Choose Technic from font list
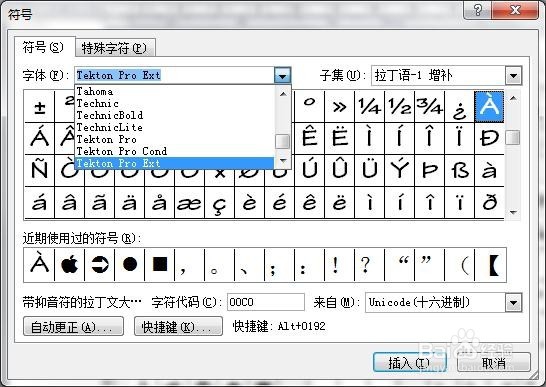546x387 pixels. point(175,103)
